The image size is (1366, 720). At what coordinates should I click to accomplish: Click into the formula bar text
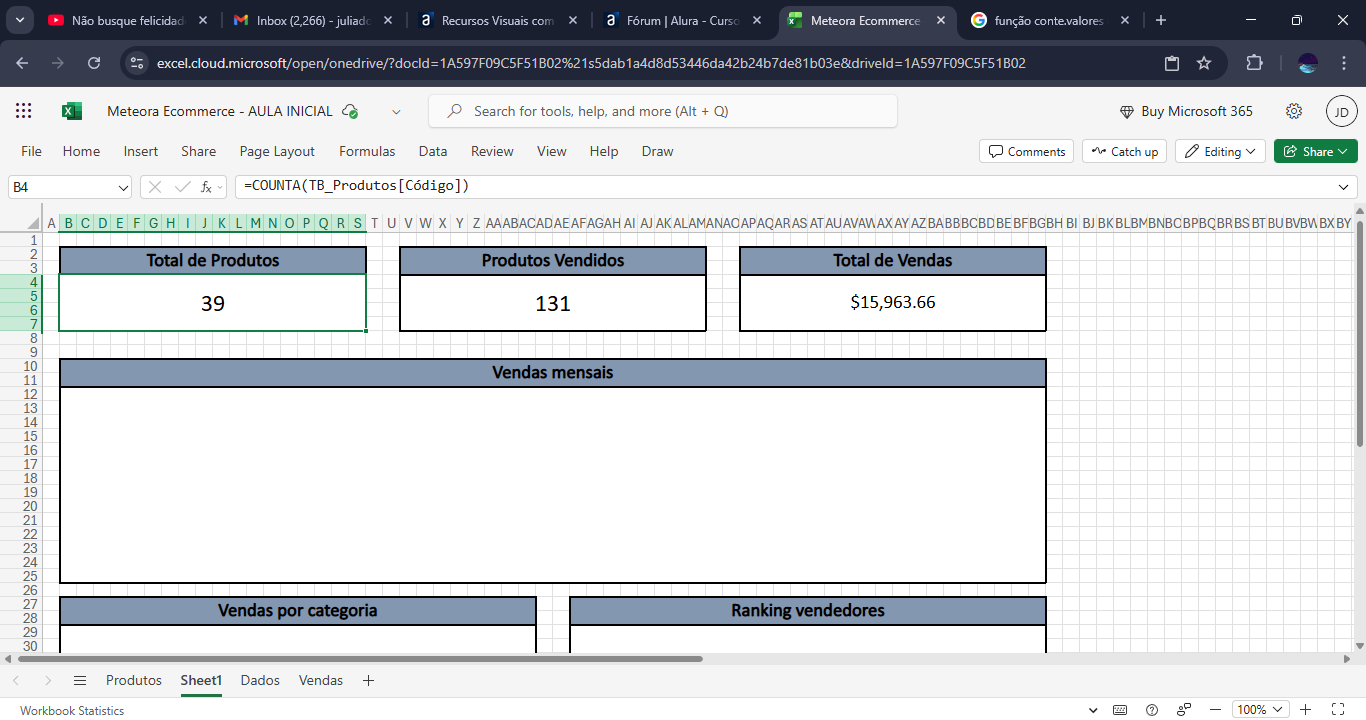coord(784,186)
